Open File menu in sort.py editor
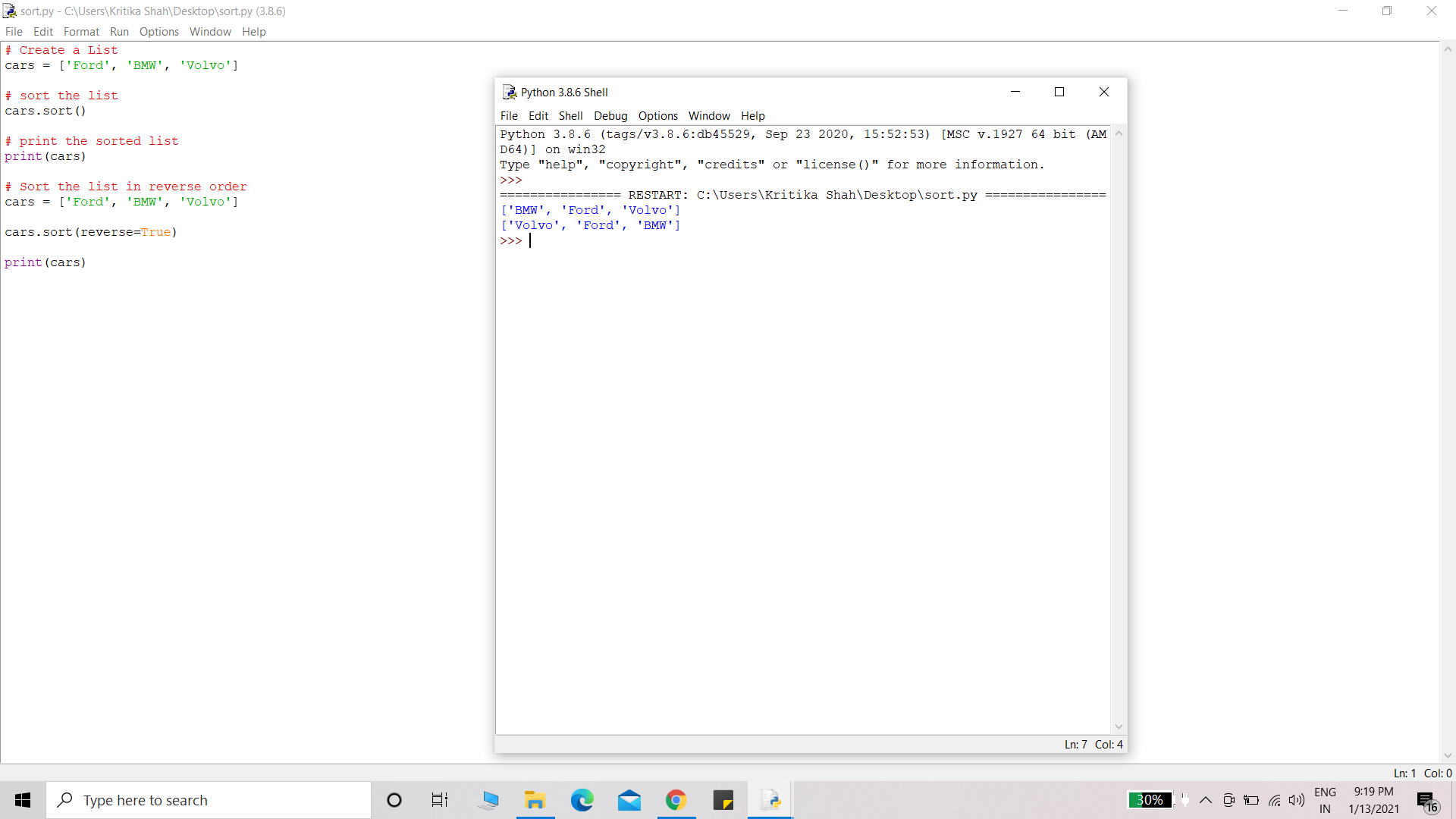The width and height of the screenshot is (1456, 819). [14, 32]
